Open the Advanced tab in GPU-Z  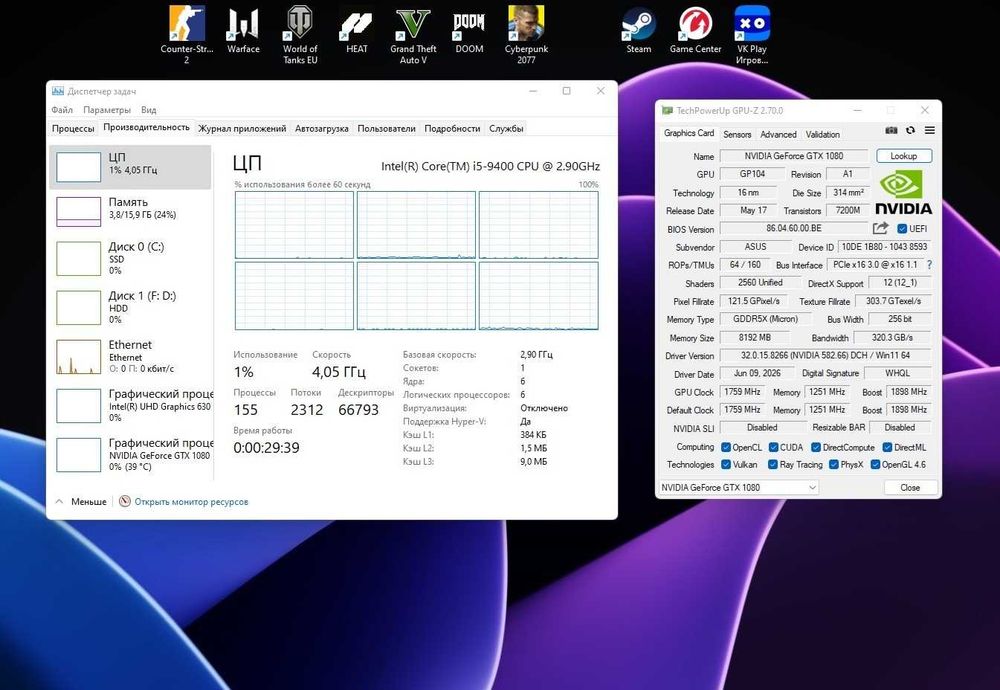tap(778, 134)
